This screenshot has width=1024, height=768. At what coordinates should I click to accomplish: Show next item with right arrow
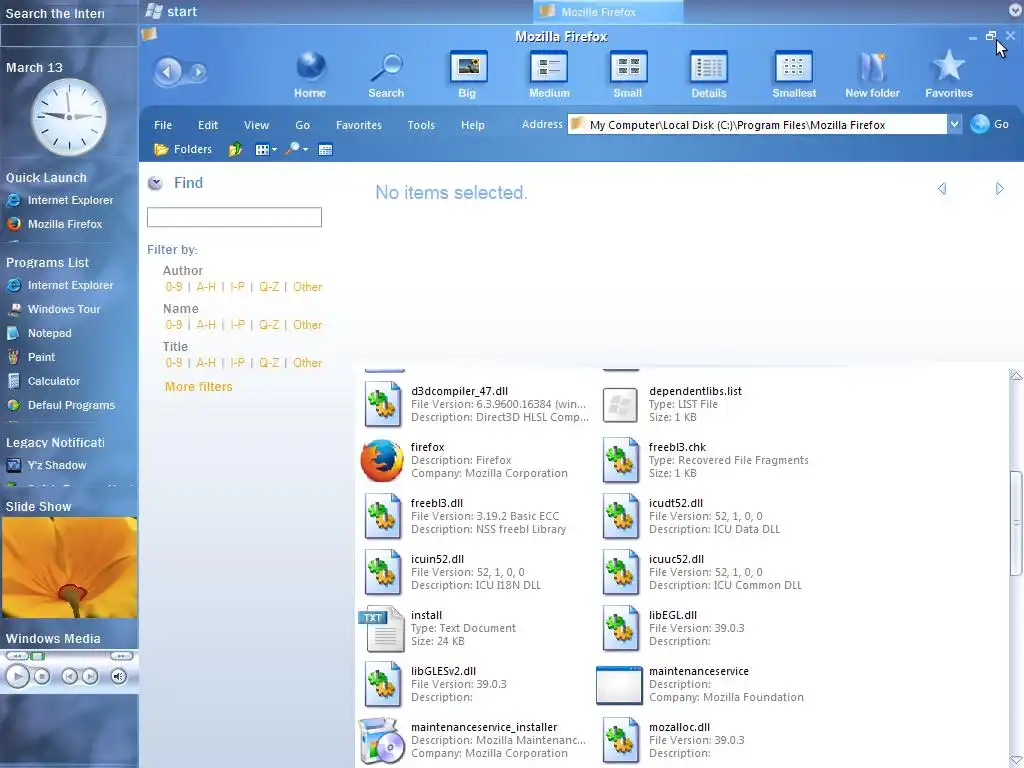pos(999,189)
